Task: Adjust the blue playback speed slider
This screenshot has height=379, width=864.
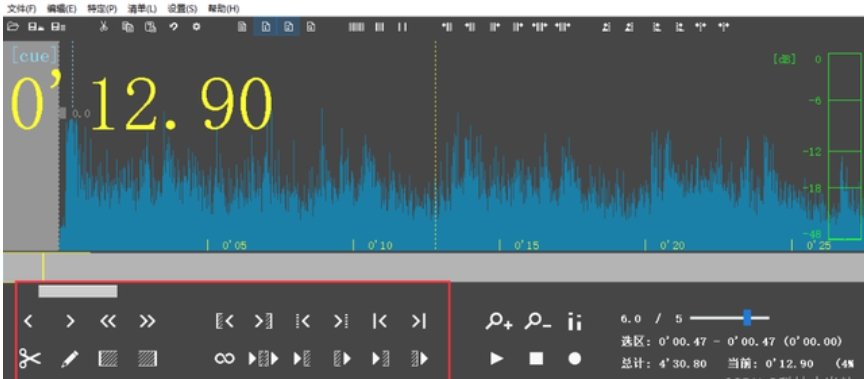Action: tap(747, 317)
